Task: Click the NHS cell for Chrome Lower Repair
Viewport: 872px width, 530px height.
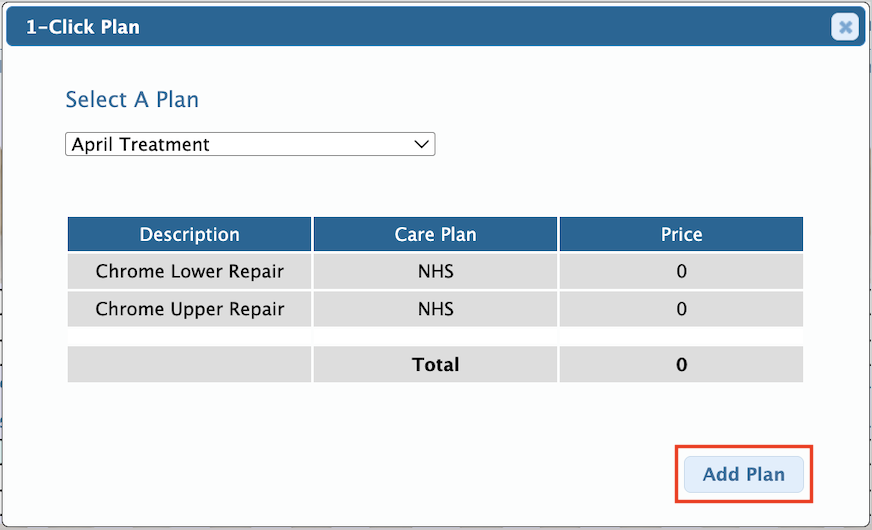Action: tap(435, 271)
